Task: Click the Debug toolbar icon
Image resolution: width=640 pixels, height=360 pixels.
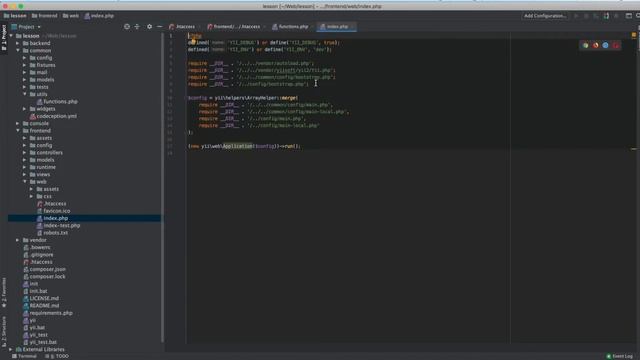Action: pyautogui.click(x=586, y=16)
